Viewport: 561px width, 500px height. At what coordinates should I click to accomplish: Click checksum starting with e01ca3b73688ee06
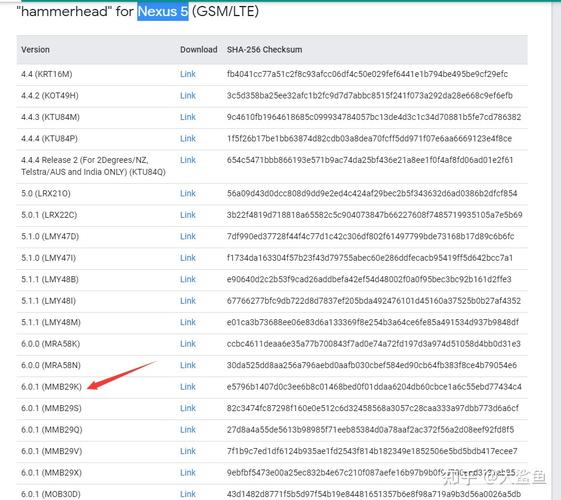[372, 322]
